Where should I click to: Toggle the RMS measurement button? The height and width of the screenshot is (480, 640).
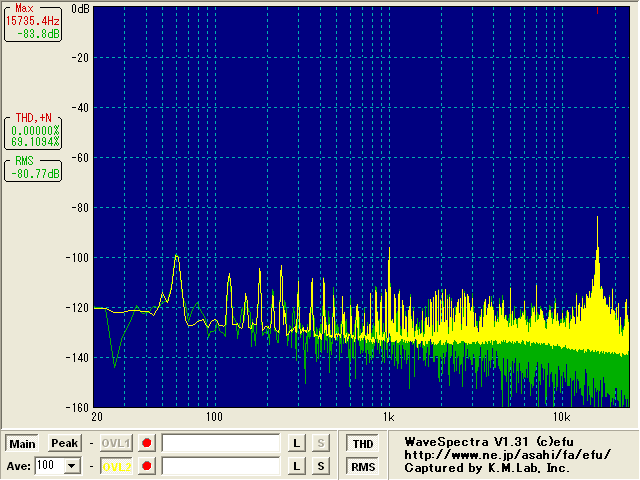[x=363, y=467]
